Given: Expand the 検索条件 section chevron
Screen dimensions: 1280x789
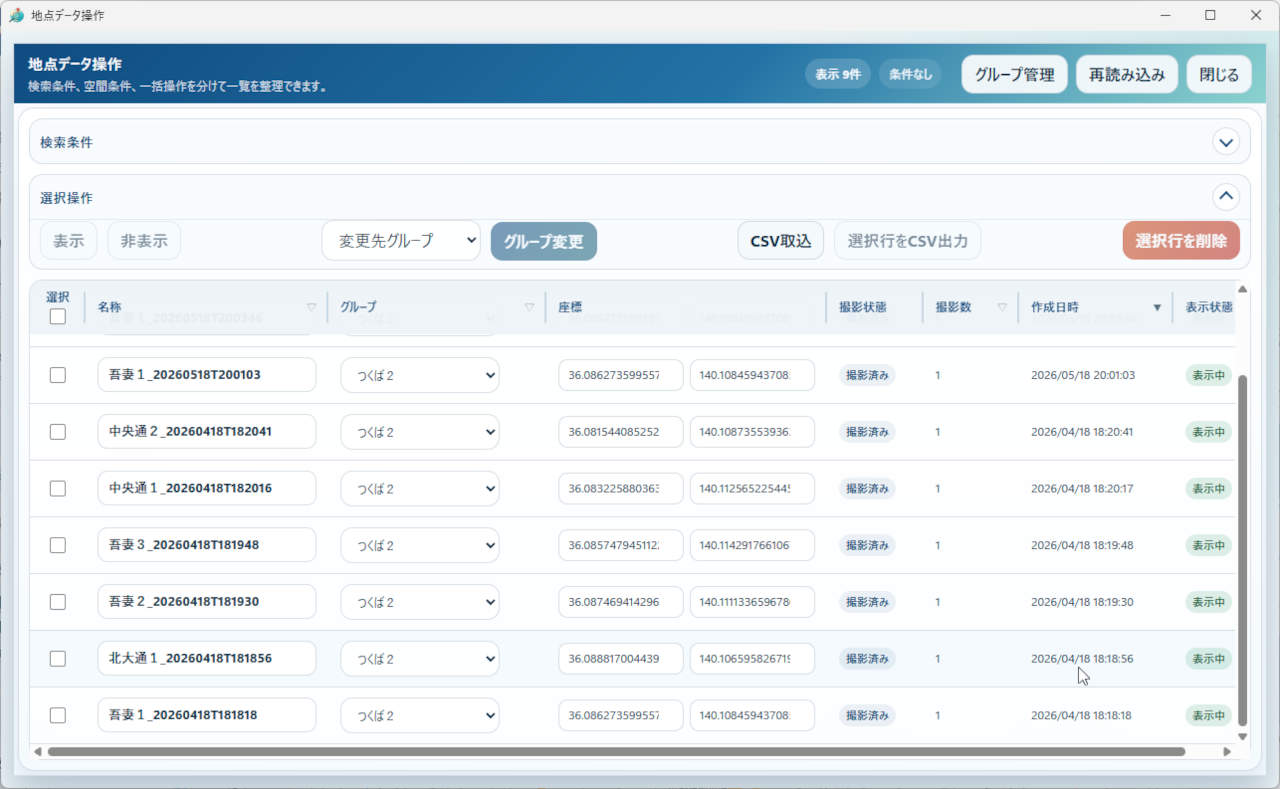Looking at the screenshot, I should [x=1226, y=142].
